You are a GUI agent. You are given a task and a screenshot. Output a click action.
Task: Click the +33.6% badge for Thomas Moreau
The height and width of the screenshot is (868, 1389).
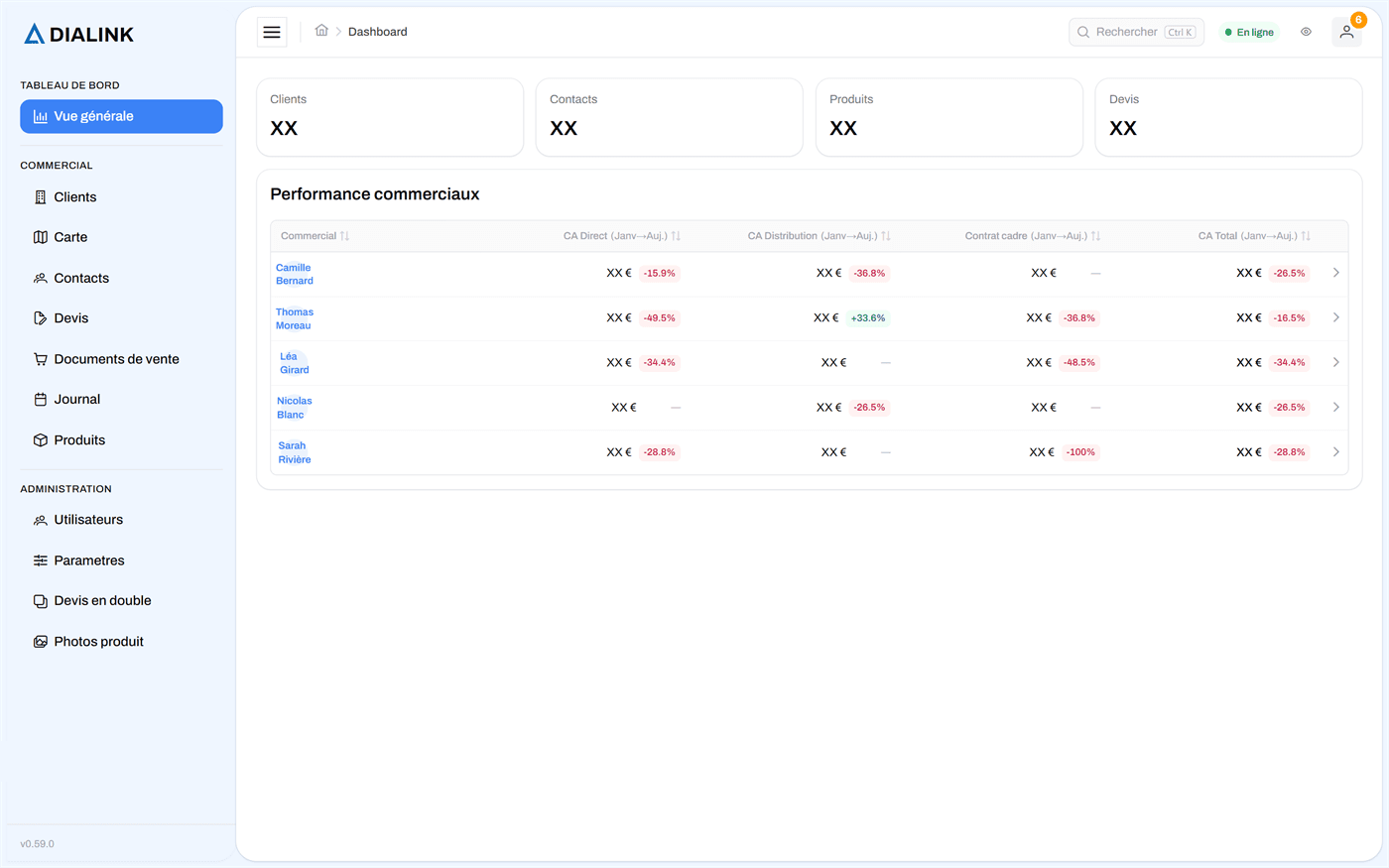[x=867, y=318]
